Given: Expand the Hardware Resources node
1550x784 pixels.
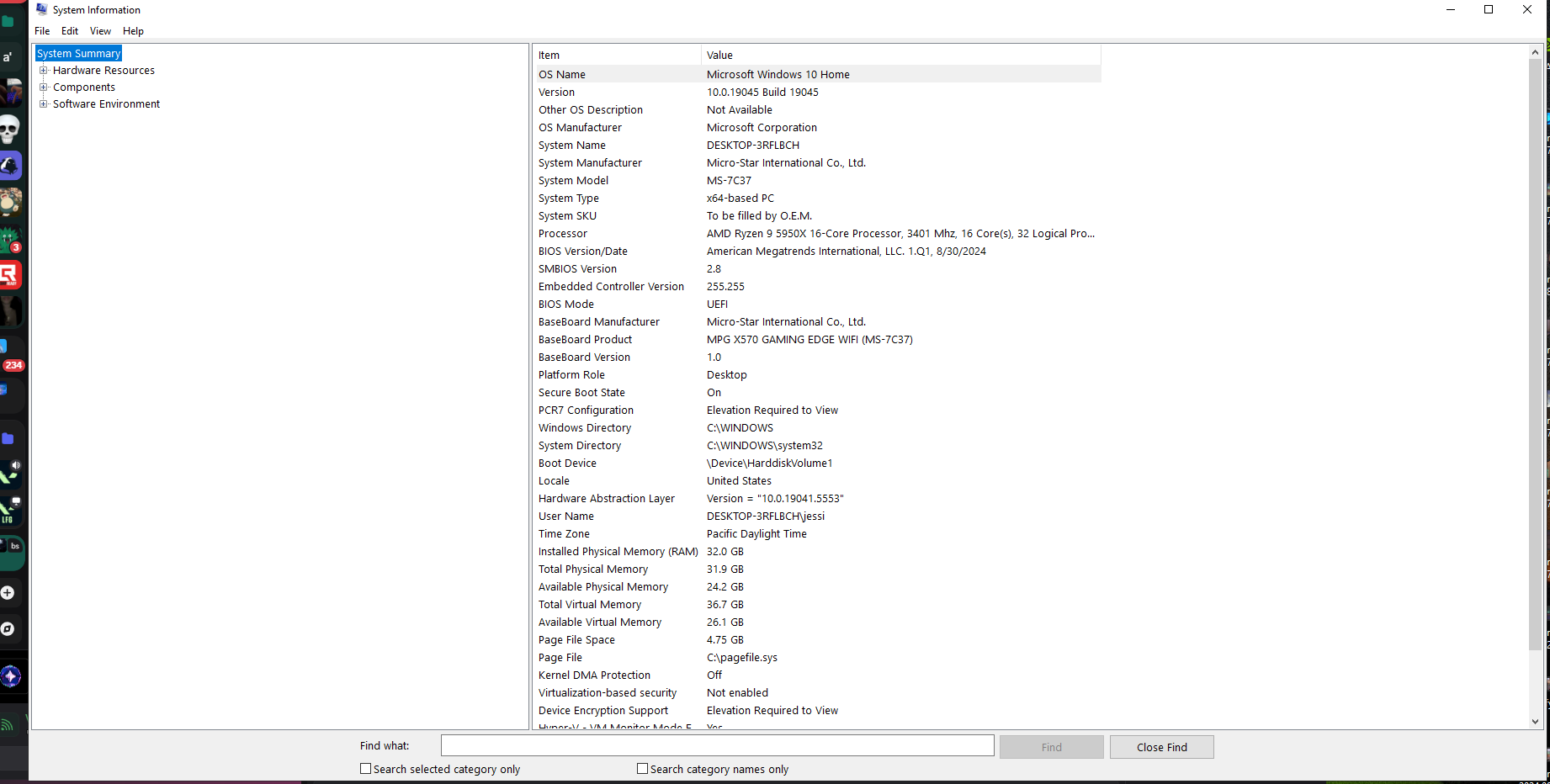Looking at the screenshot, I should pos(43,70).
